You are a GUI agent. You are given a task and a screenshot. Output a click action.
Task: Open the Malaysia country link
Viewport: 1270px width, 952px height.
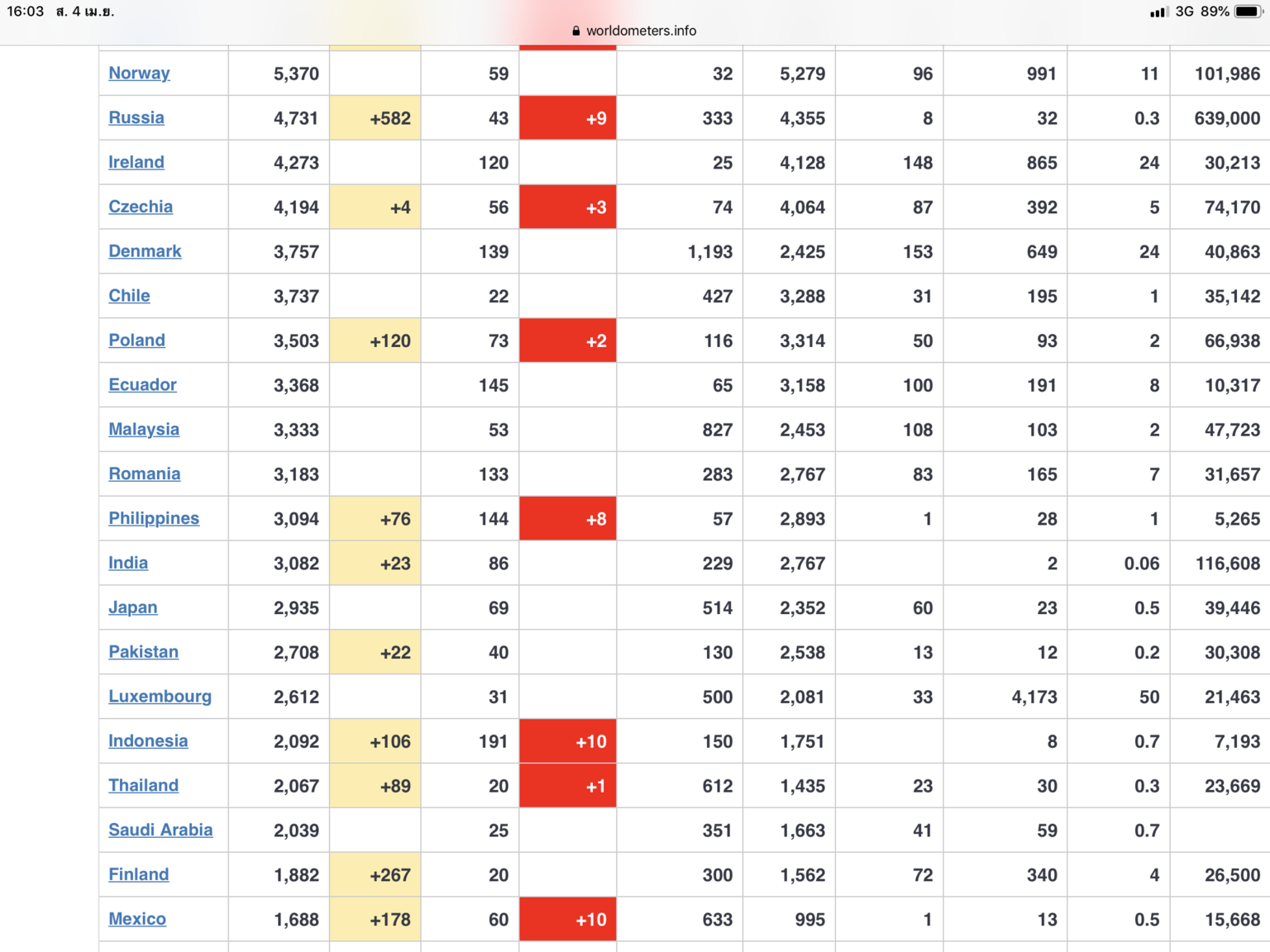coord(144,429)
